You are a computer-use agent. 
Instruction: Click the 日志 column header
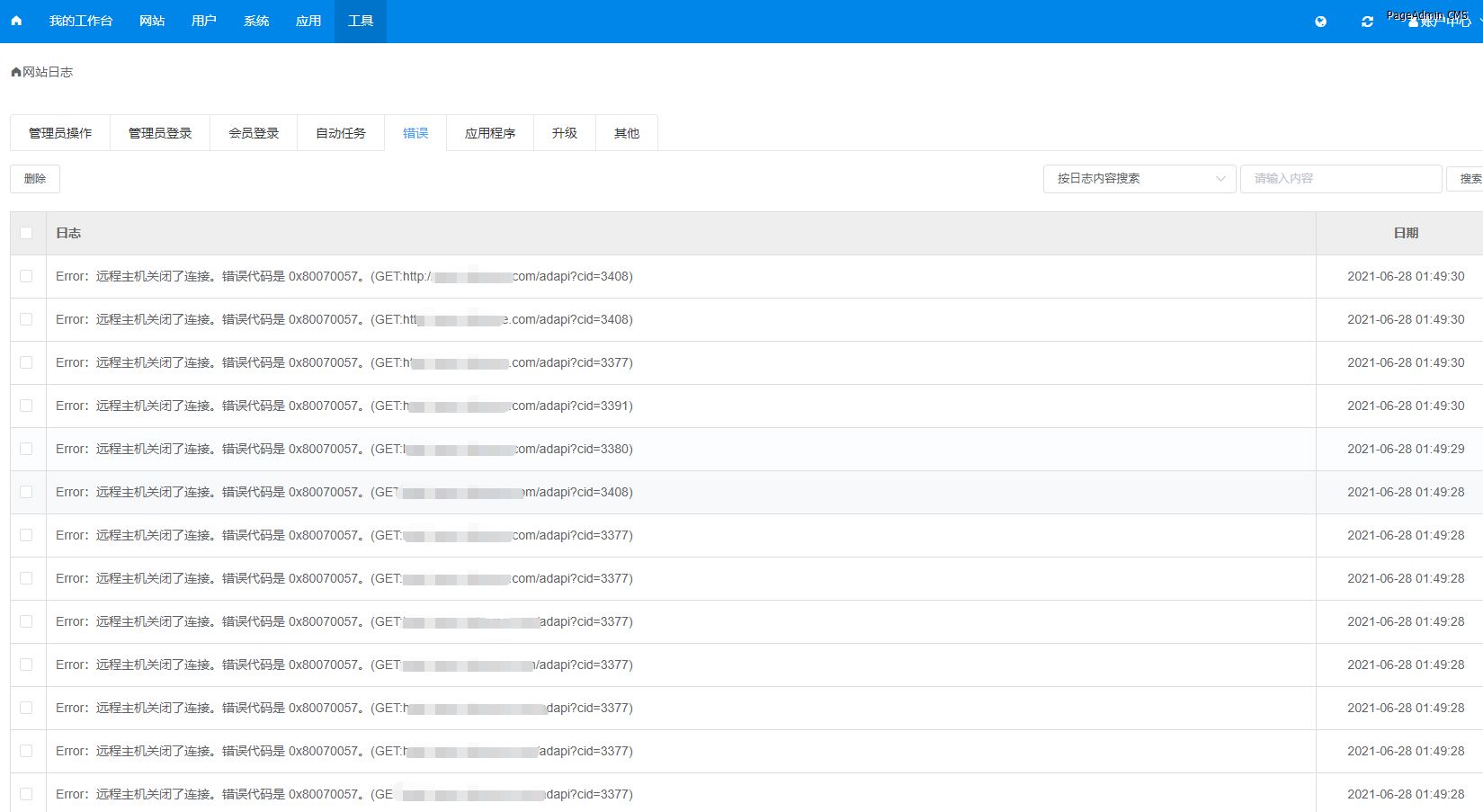coord(68,233)
